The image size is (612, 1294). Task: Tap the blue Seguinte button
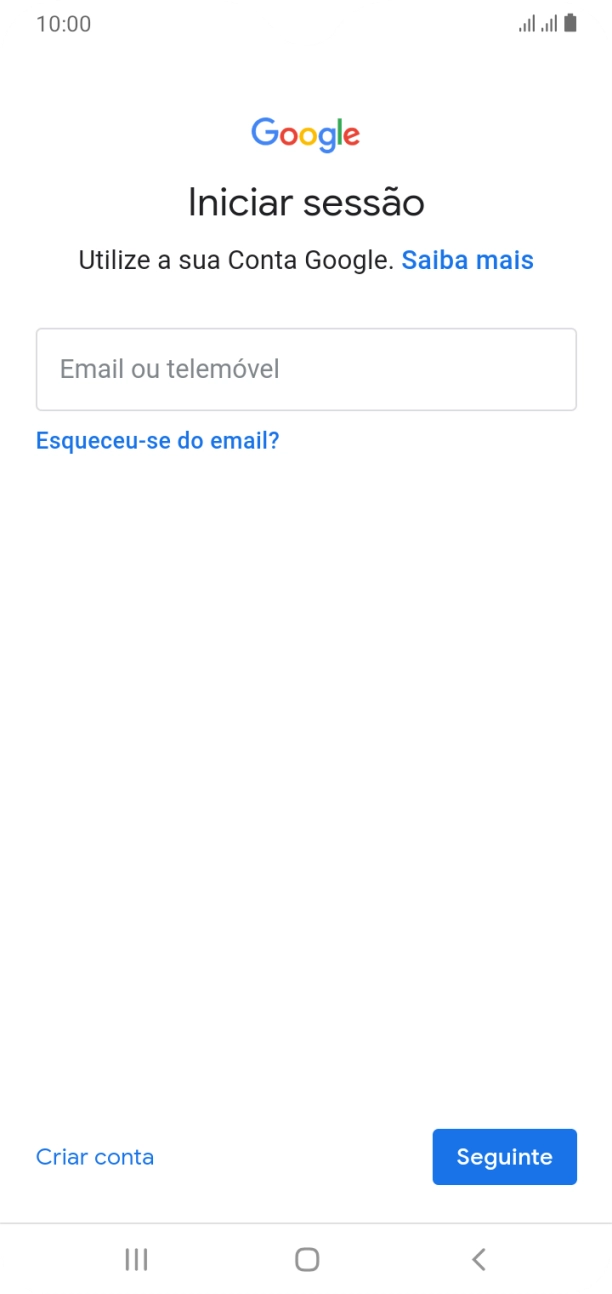[504, 1157]
